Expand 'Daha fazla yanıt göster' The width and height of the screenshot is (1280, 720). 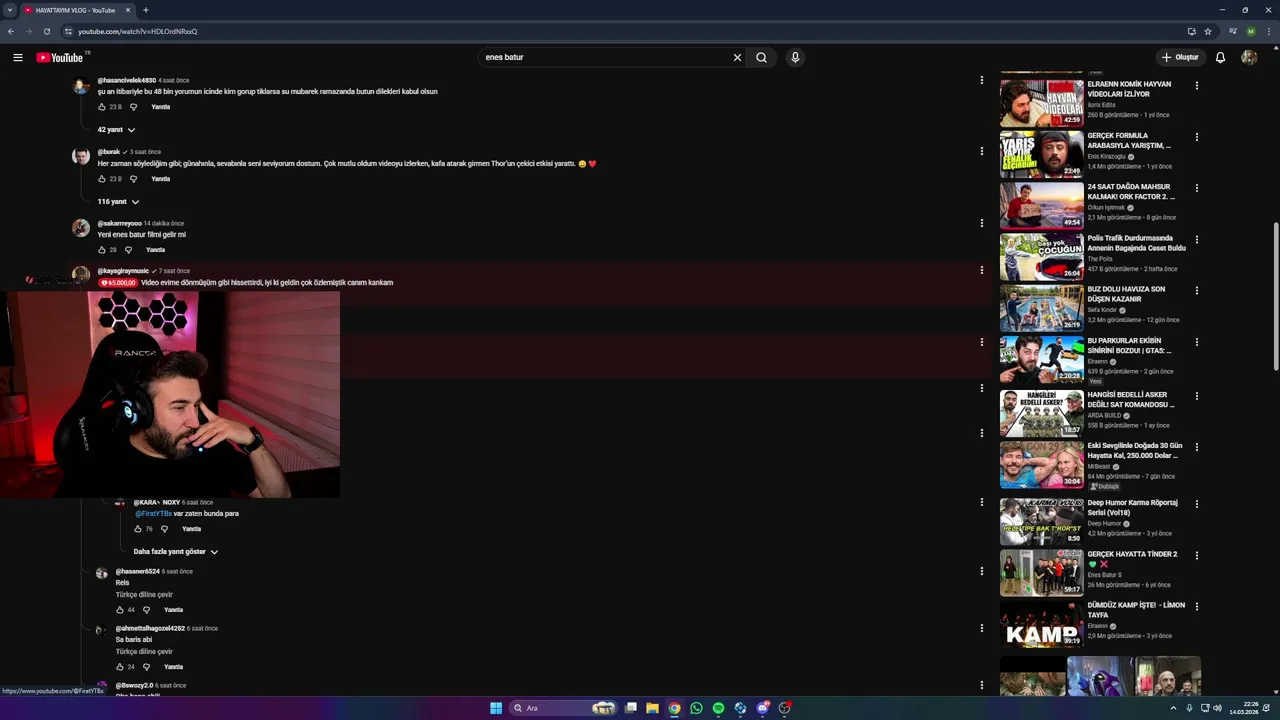coord(176,552)
